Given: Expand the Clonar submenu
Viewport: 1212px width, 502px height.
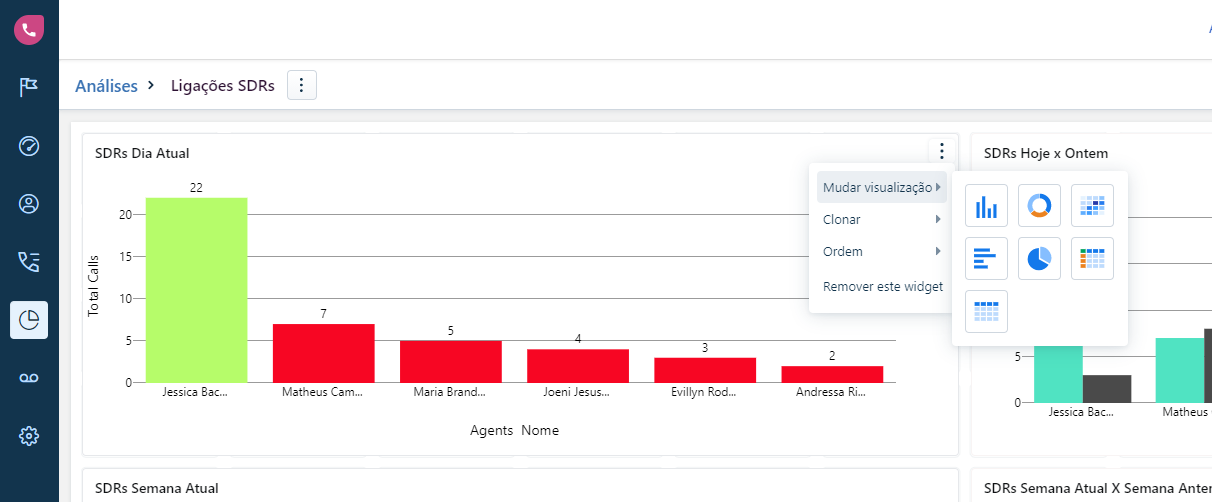Looking at the screenshot, I should click(880, 219).
